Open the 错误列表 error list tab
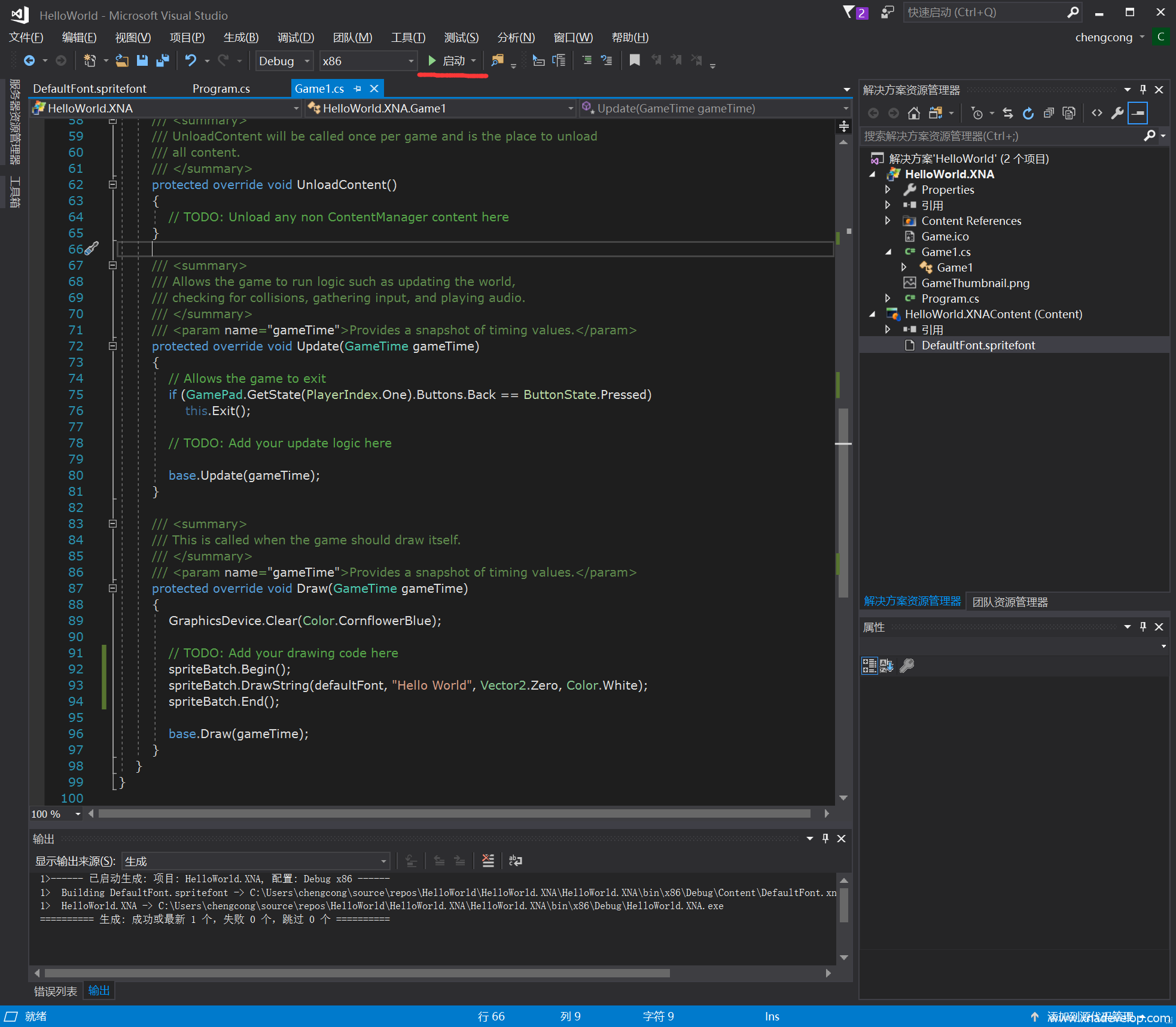Screen dimensions: 1176x1027 click(55, 991)
